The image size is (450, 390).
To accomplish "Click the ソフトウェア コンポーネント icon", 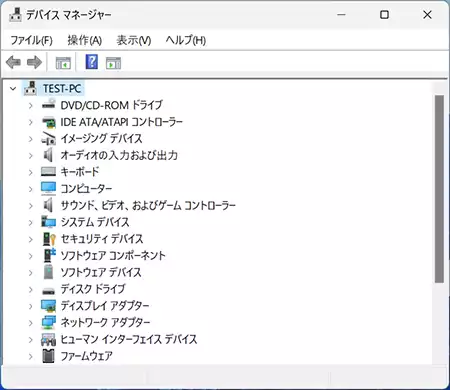I will (x=50, y=255).
